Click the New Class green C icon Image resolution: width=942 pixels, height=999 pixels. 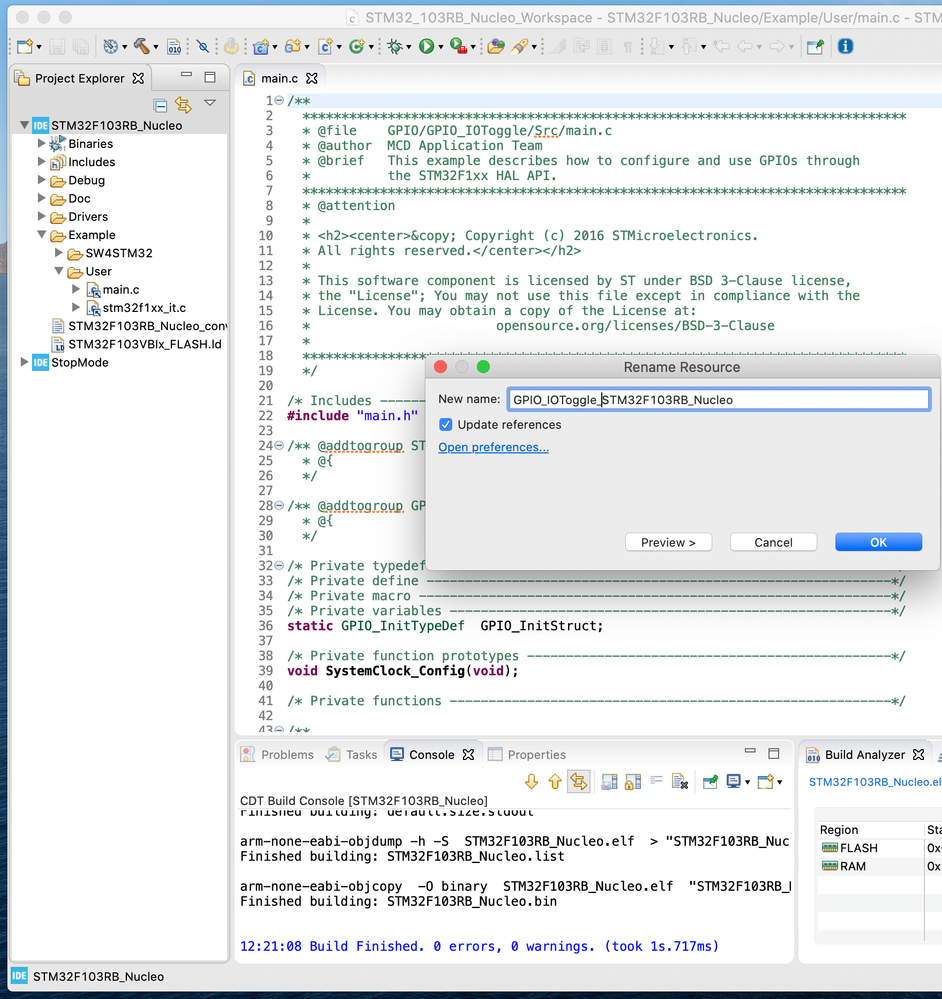coord(357,47)
